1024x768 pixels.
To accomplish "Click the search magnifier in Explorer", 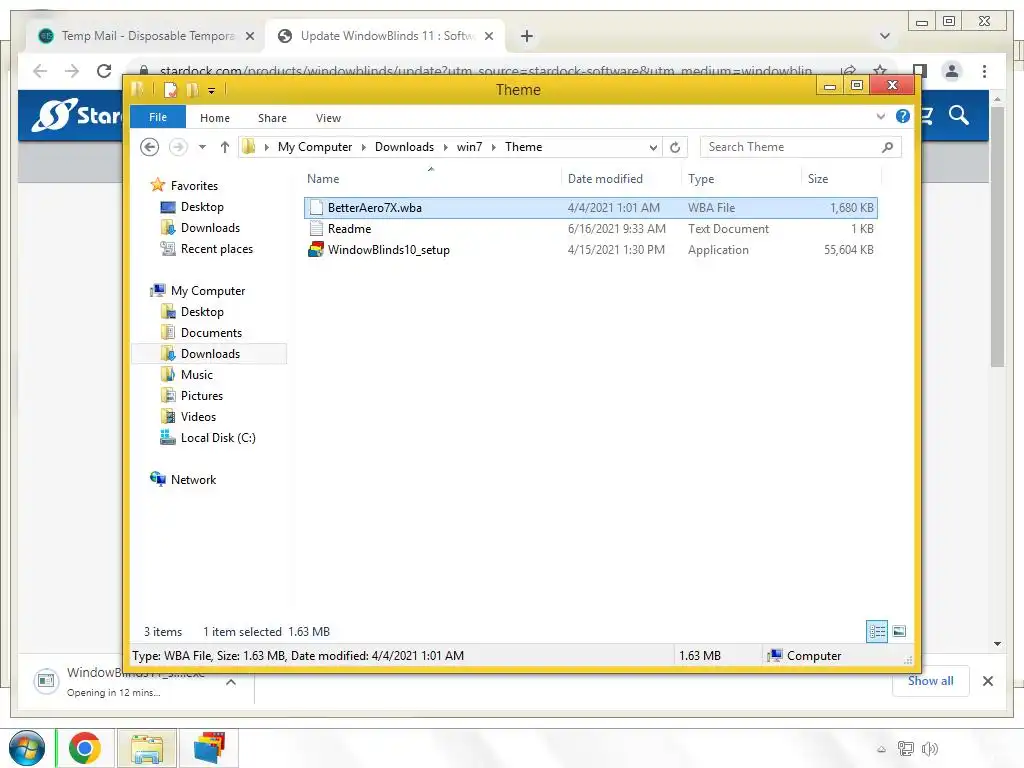I will (887, 147).
